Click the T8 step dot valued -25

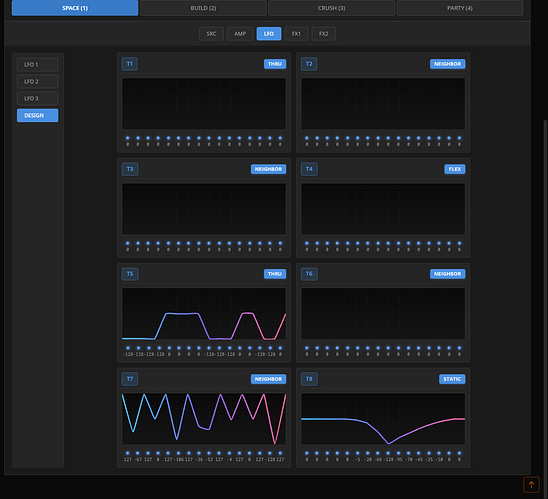[429, 453]
